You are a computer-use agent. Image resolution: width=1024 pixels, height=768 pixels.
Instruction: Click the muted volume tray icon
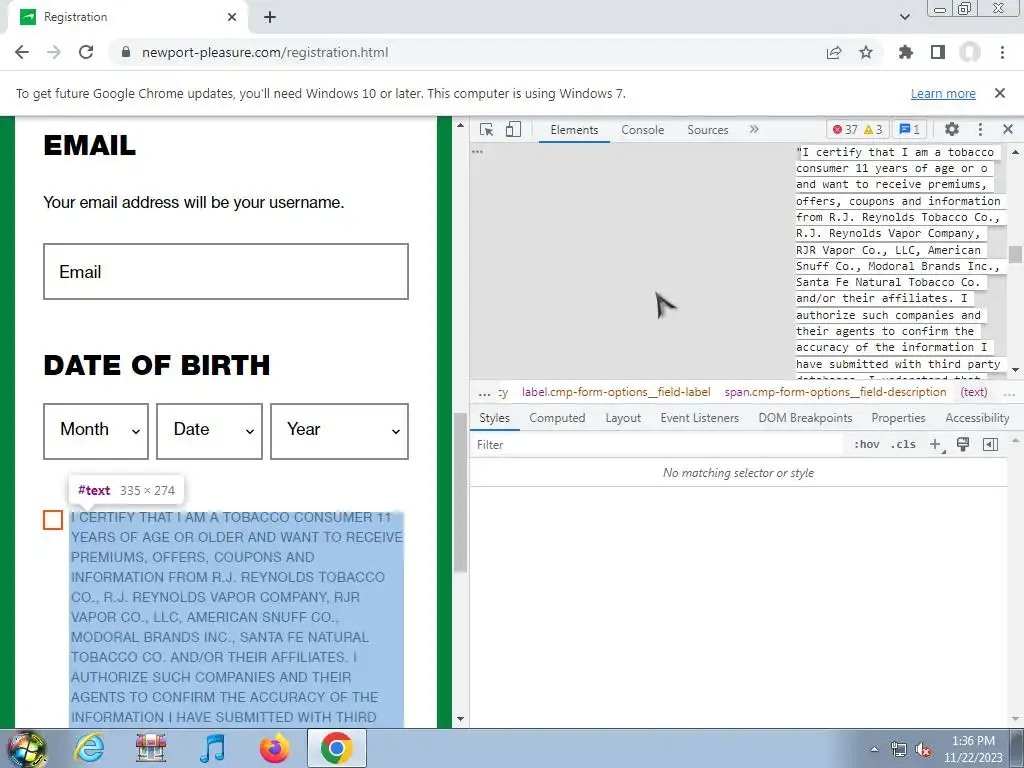pyautogui.click(x=923, y=749)
